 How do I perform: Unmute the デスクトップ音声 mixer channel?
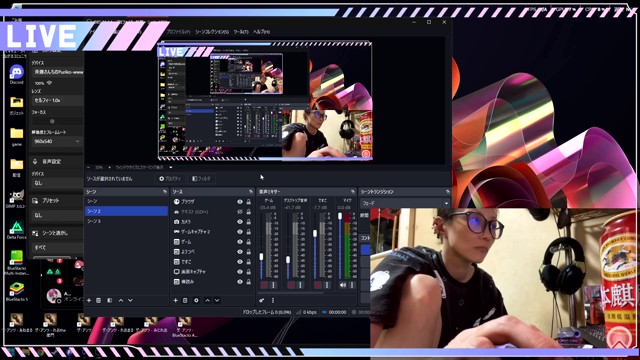(x=291, y=285)
